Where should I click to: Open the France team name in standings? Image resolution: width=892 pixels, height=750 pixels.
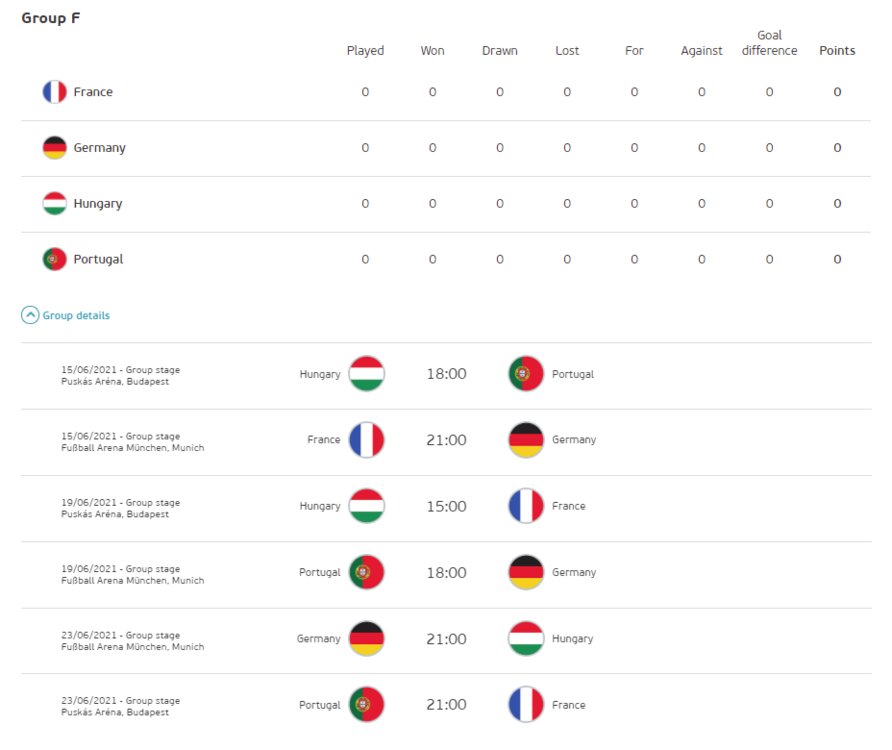(x=93, y=92)
